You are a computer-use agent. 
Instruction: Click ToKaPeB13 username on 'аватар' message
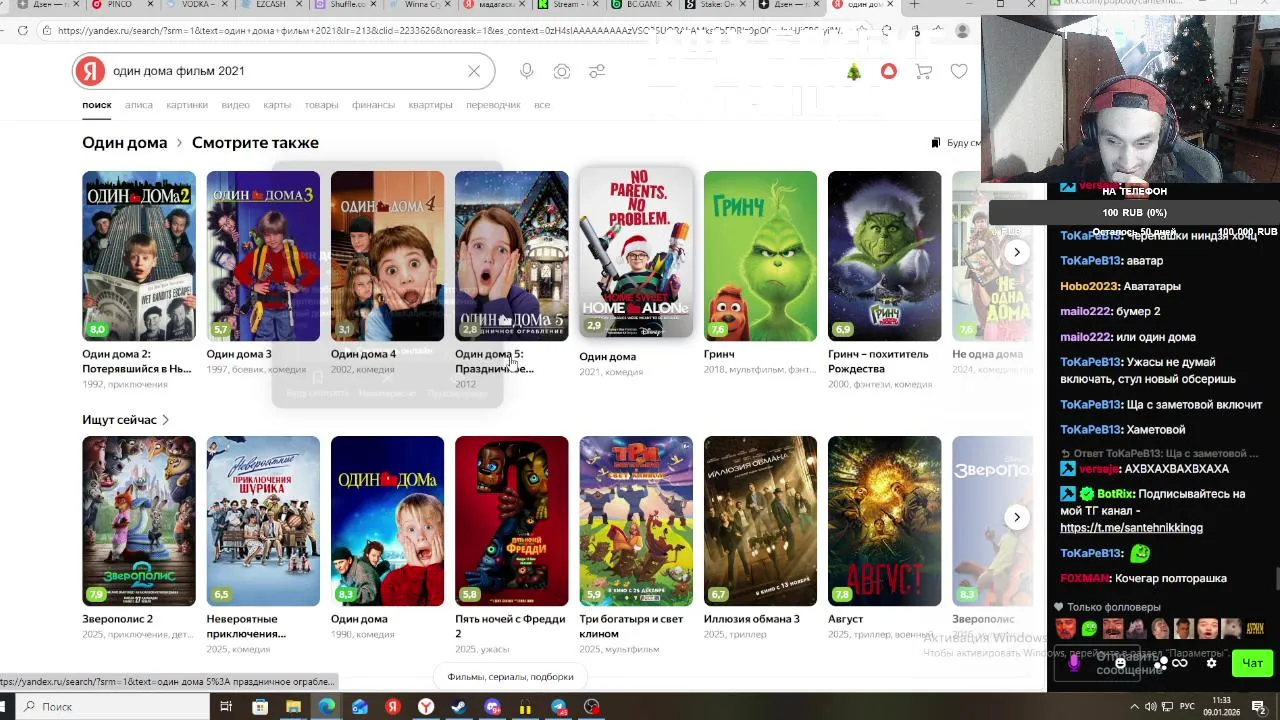coord(1090,261)
